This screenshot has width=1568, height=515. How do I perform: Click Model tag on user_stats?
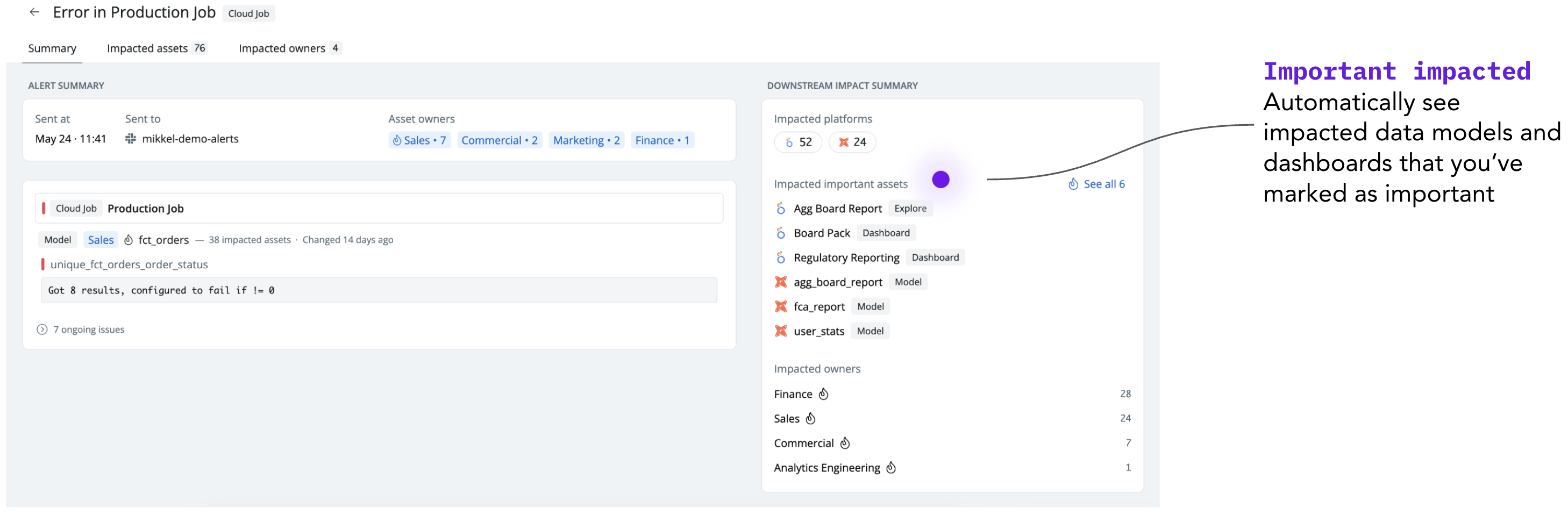point(870,331)
